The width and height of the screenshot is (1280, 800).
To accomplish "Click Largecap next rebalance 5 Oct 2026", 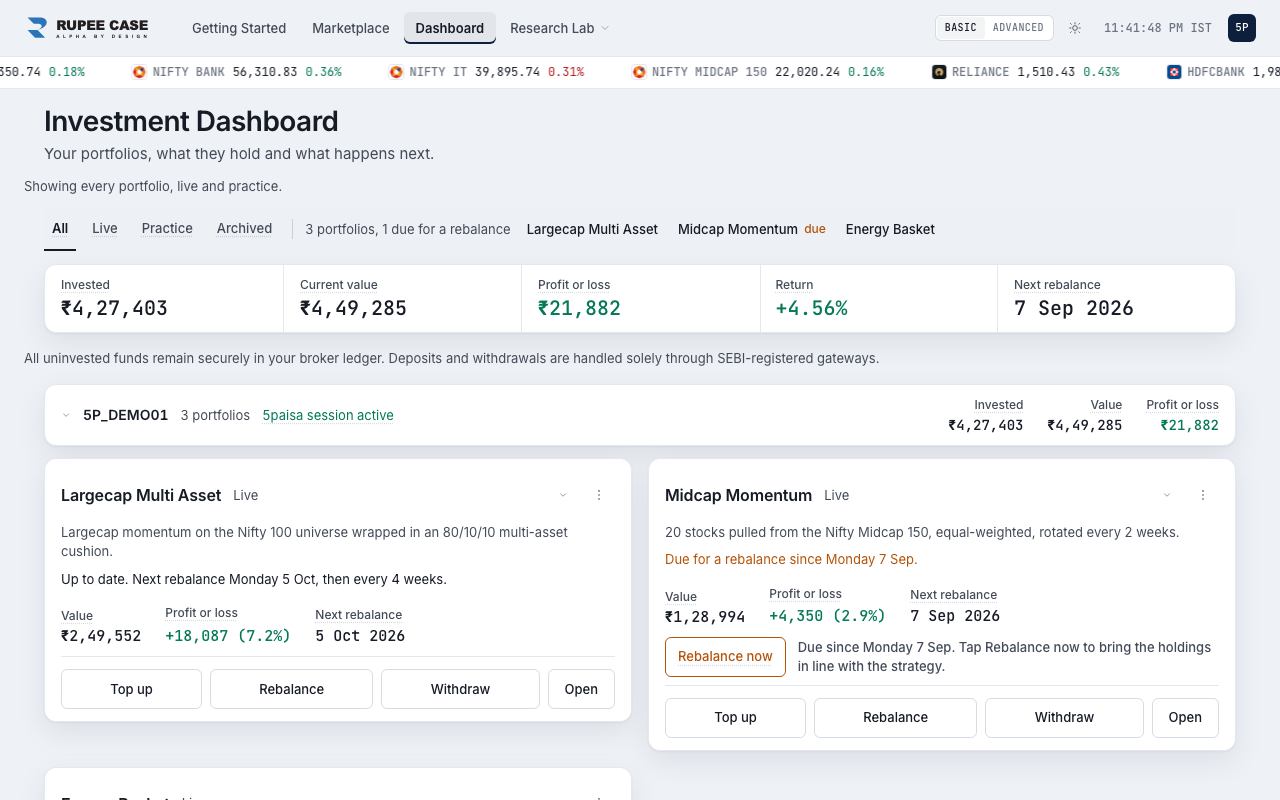I will point(360,636).
